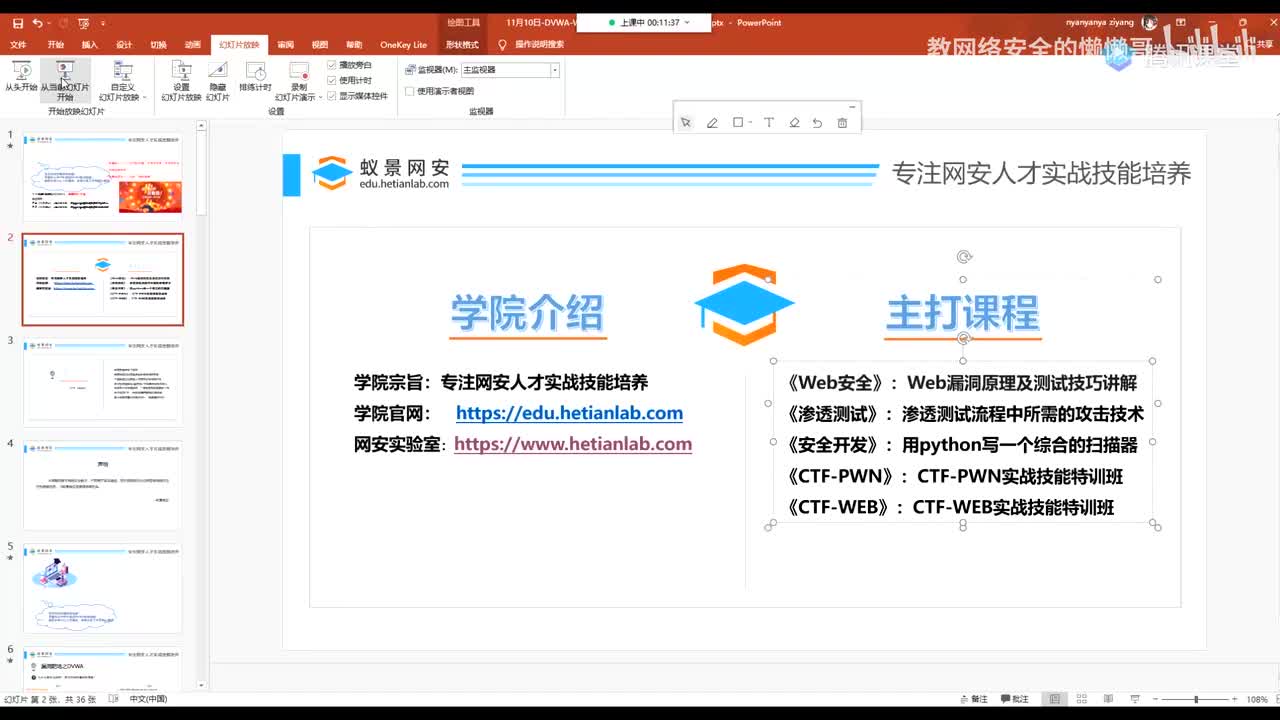The height and width of the screenshot is (720, 1280).
Task: Toggle Play Narrations (播放旁白) checkbox
Action: [332, 65]
